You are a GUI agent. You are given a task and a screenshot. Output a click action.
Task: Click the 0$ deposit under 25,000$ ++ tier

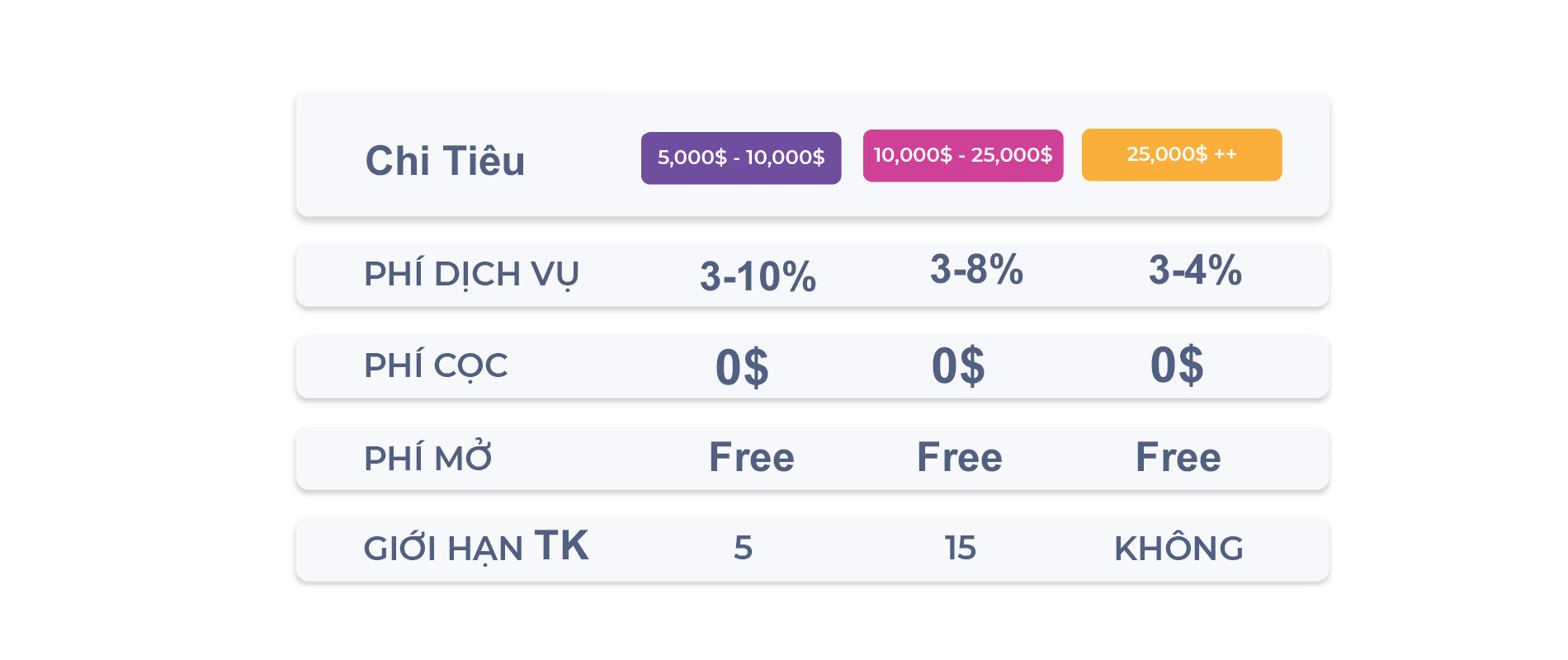[1177, 365]
